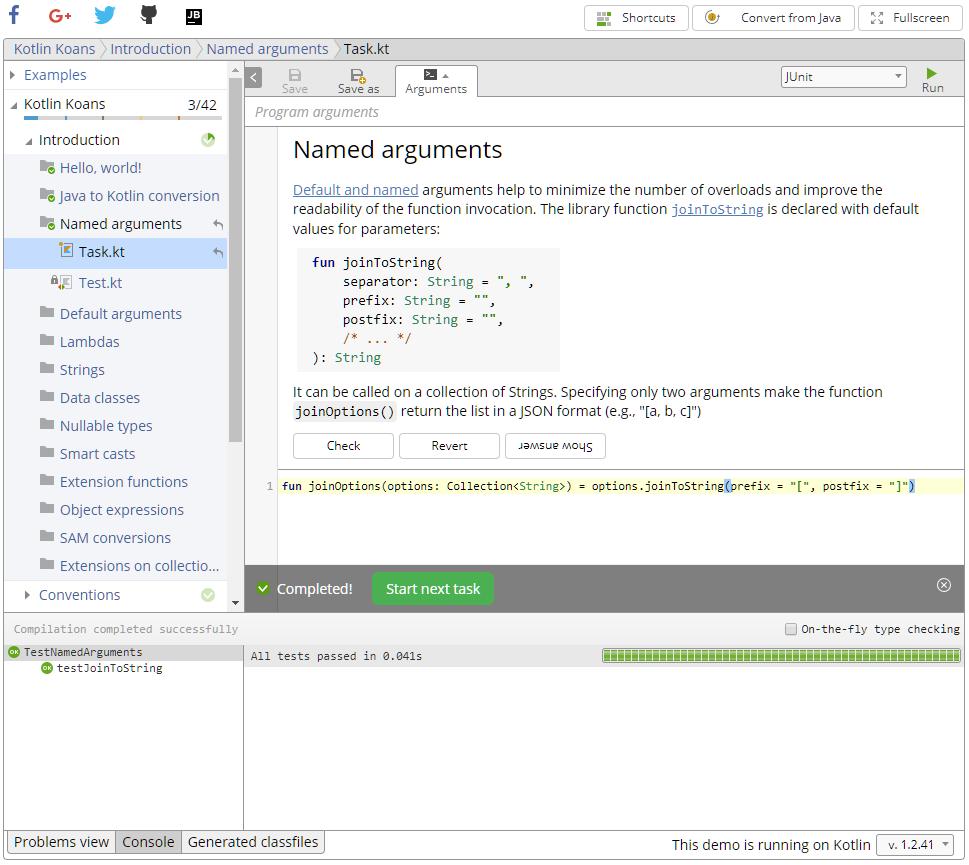
Task: Click the Twitter bird icon
Action: click(104, 15)
